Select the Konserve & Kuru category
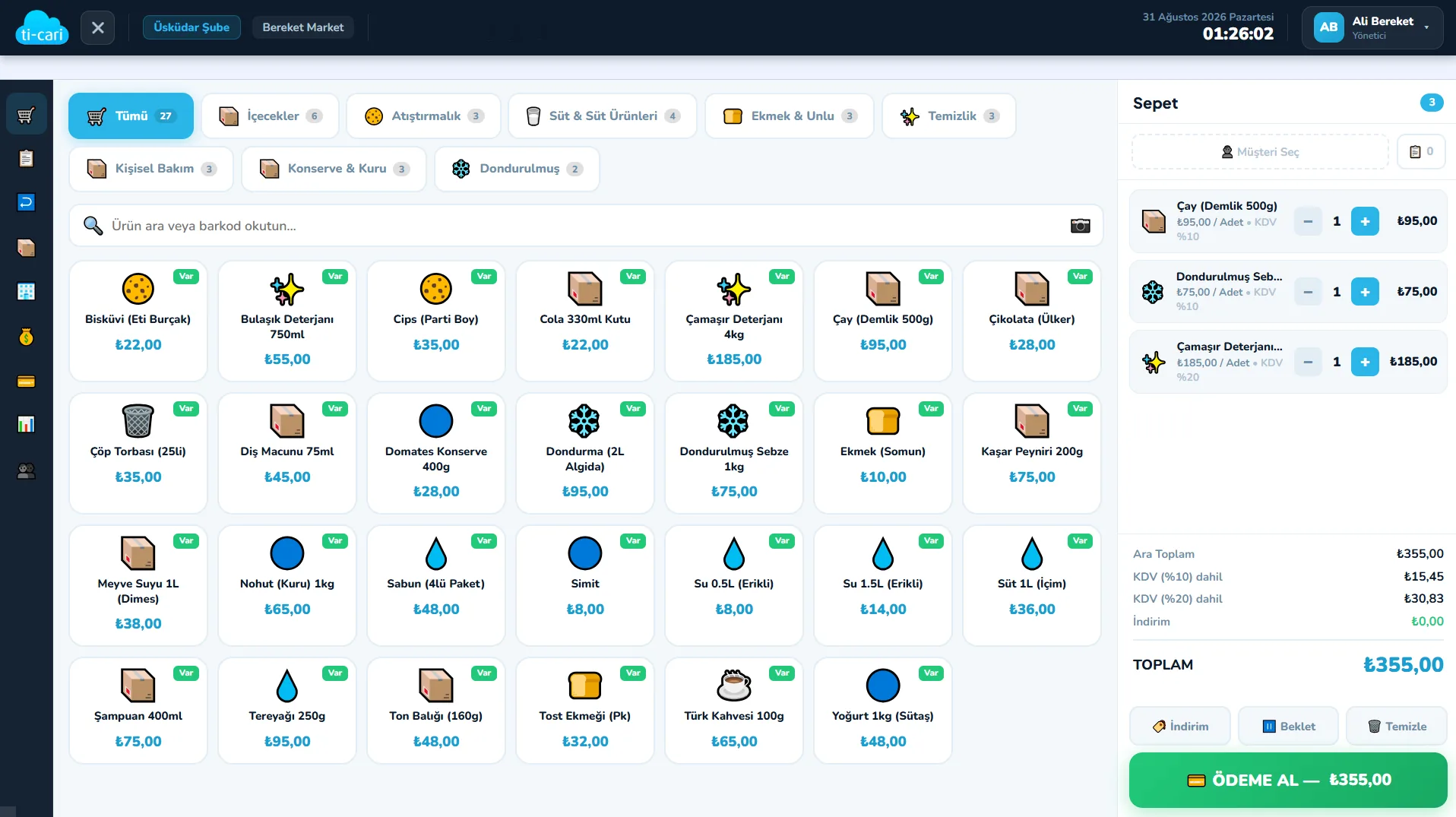Image resolution: width=1456 pixels, height=817 pixels. (x=334, y=169)
